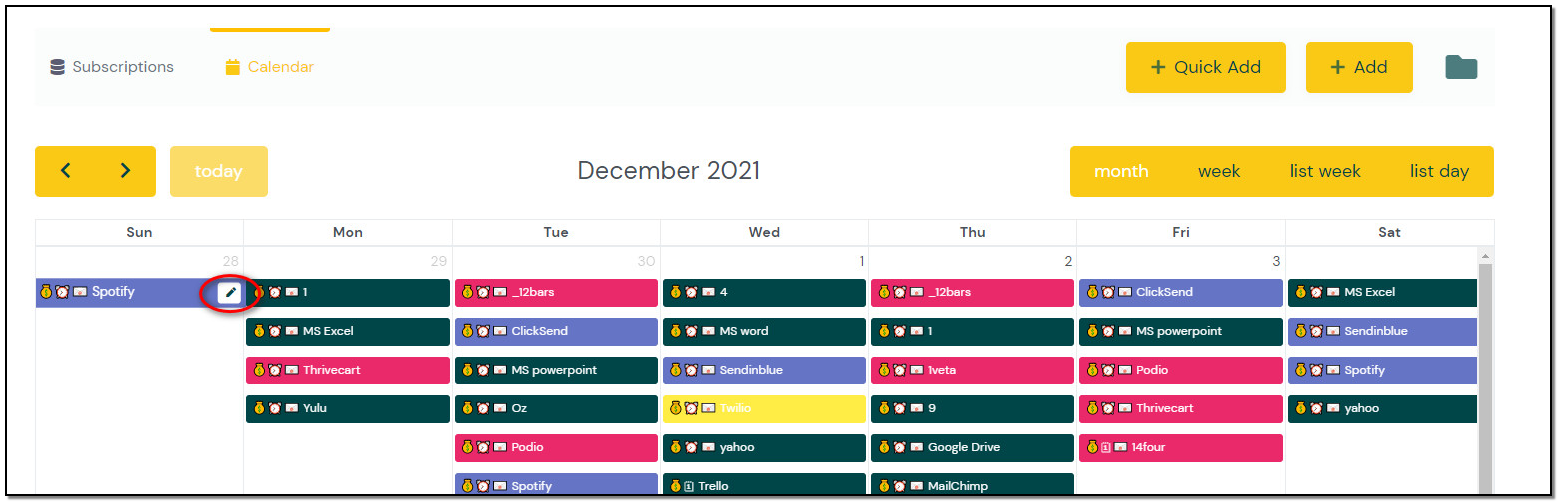This screenshot has width=1558, height=502.
Task: Click the alarm clock icon on Oz event
Action: [483, 408]
